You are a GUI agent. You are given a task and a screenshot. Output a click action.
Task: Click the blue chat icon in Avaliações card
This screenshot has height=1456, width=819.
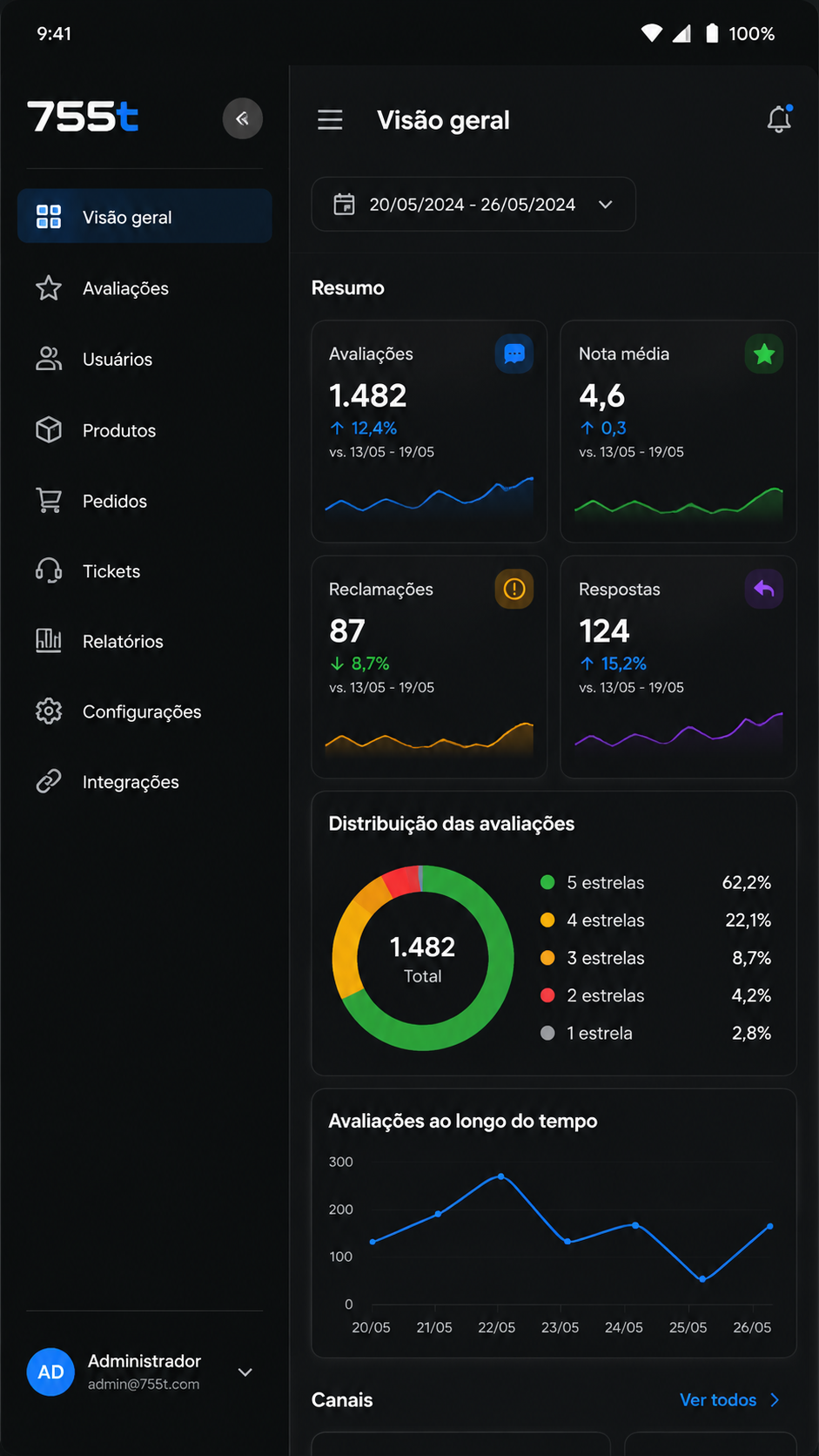pos(514,354)
